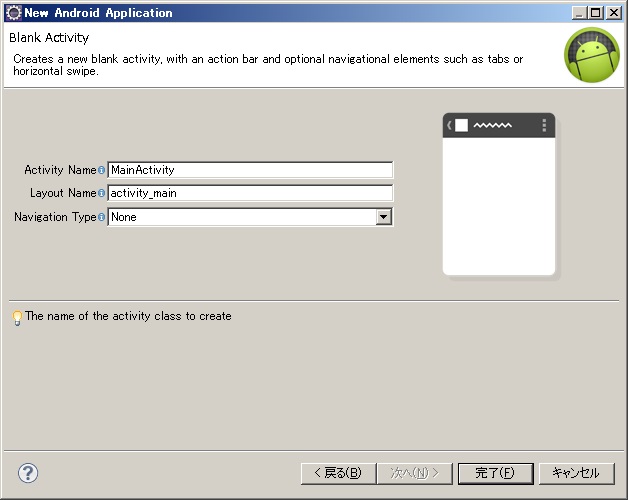Screen dimensions: 628x500
Task: Maximize the New Android Application window
Action: point(596,13)
